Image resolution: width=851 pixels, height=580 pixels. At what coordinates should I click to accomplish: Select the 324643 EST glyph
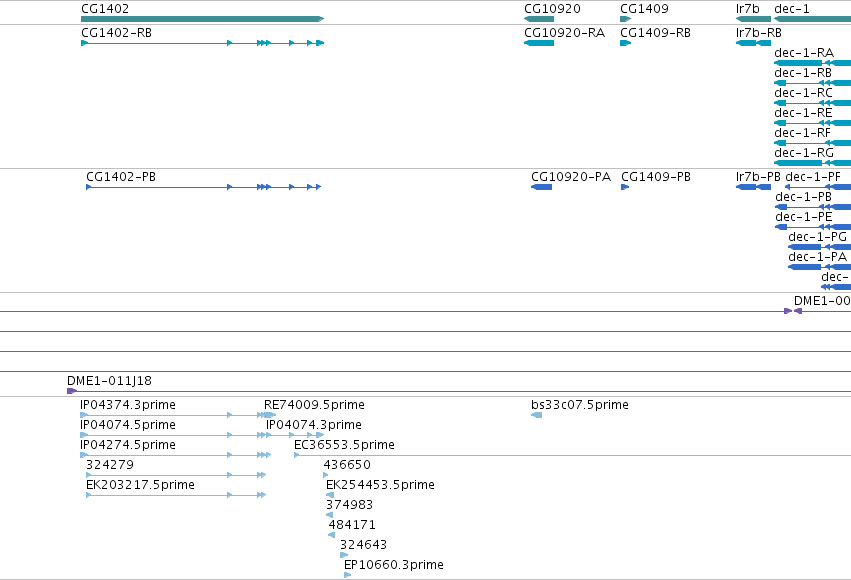tap(344, 556)
